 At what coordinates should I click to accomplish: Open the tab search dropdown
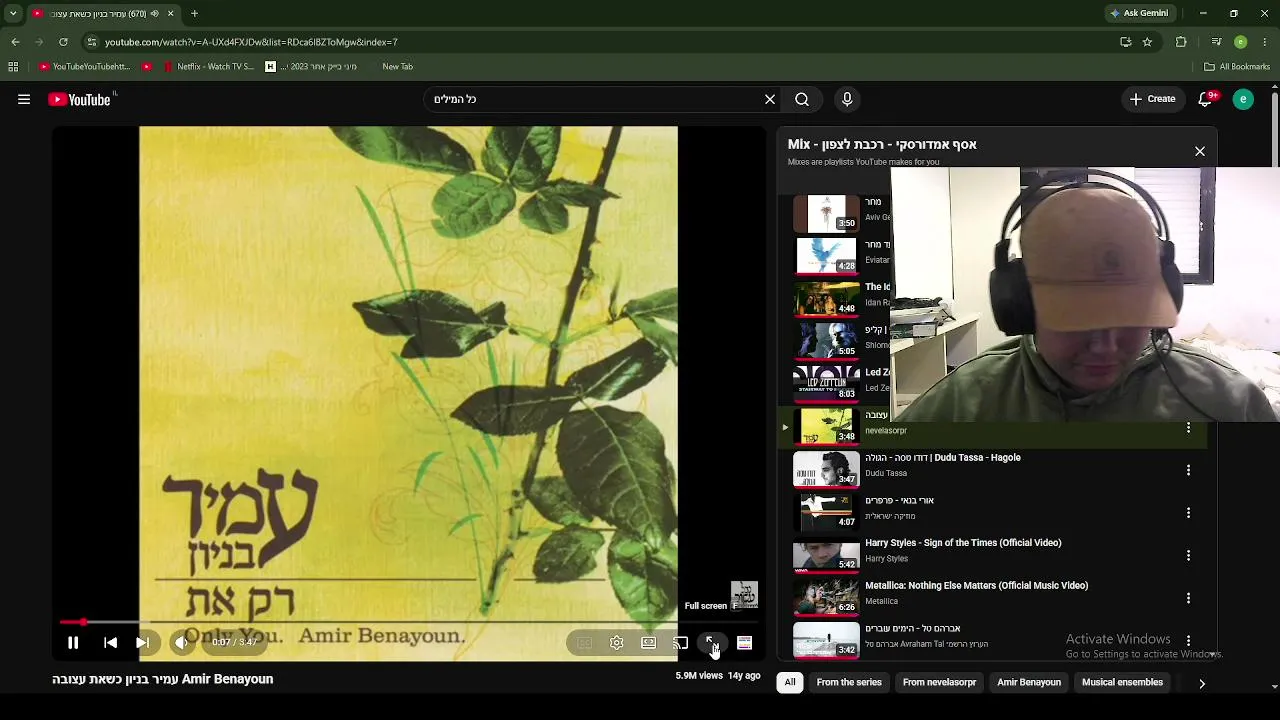[x=13, y=13]
